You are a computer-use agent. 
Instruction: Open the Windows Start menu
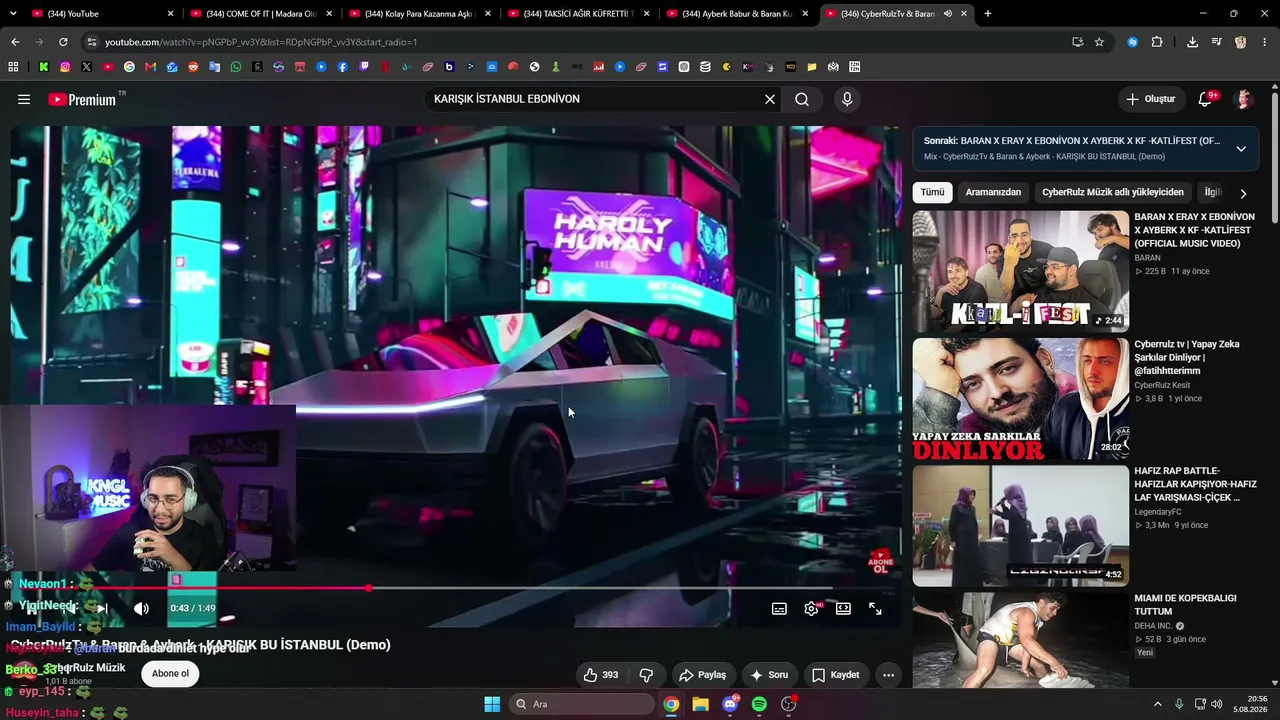coord(492,704)
